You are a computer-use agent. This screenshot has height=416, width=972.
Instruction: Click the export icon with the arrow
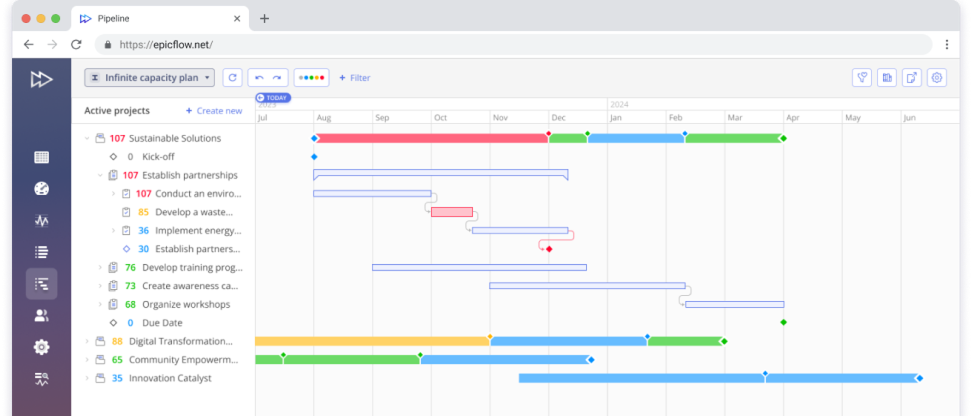912,77
